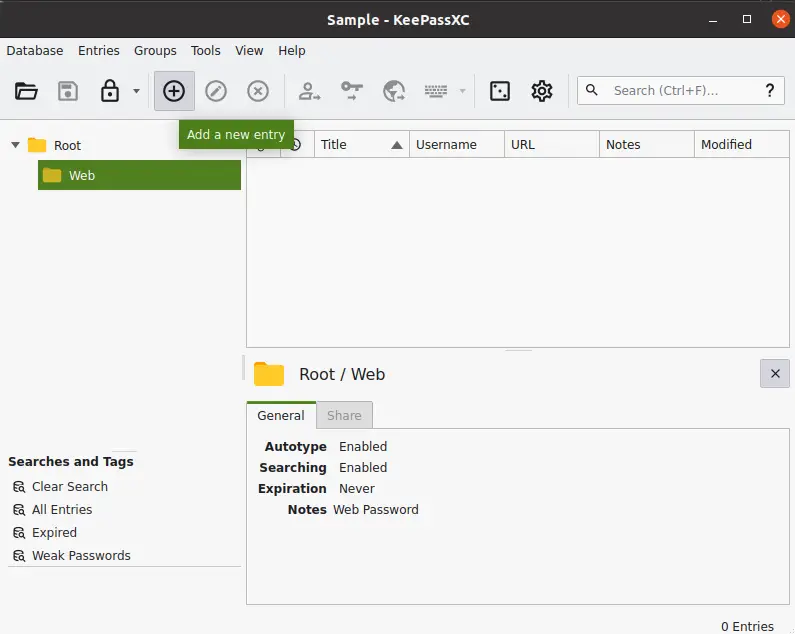
Task: Copy password with key-arrow icon
Action: 351,91
